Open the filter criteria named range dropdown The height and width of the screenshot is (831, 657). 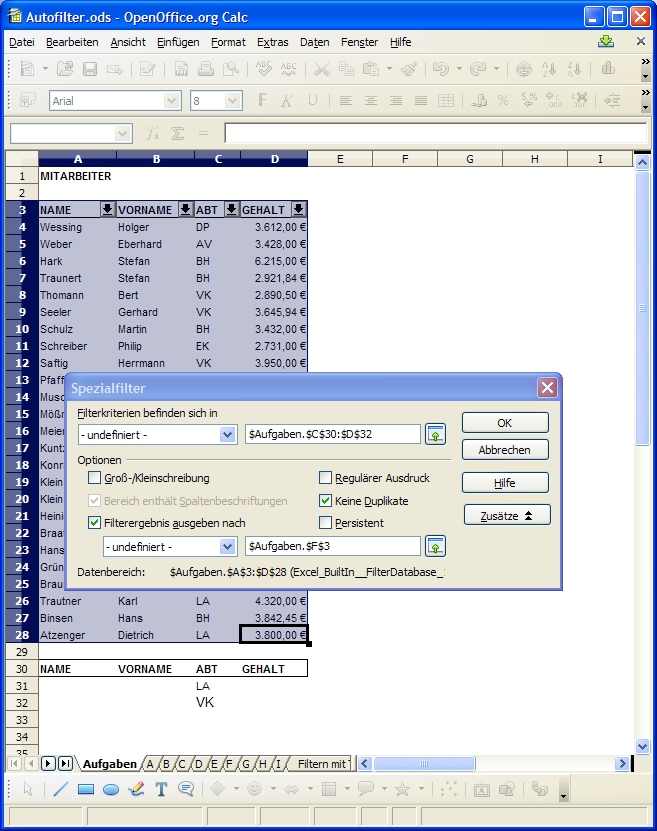(227, 435)
